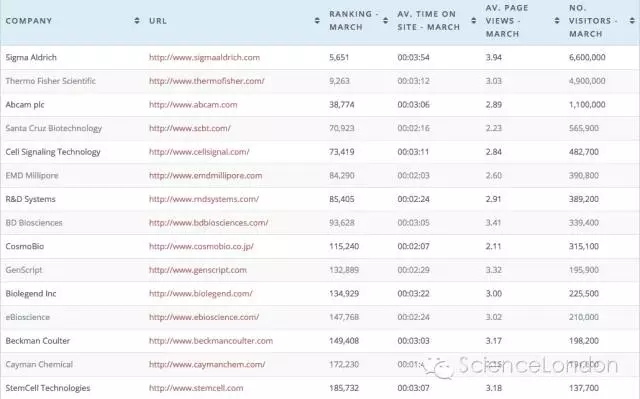Sort by Ranking March arrows
Screen dimensions: 640x399
(x=385, y=21)
